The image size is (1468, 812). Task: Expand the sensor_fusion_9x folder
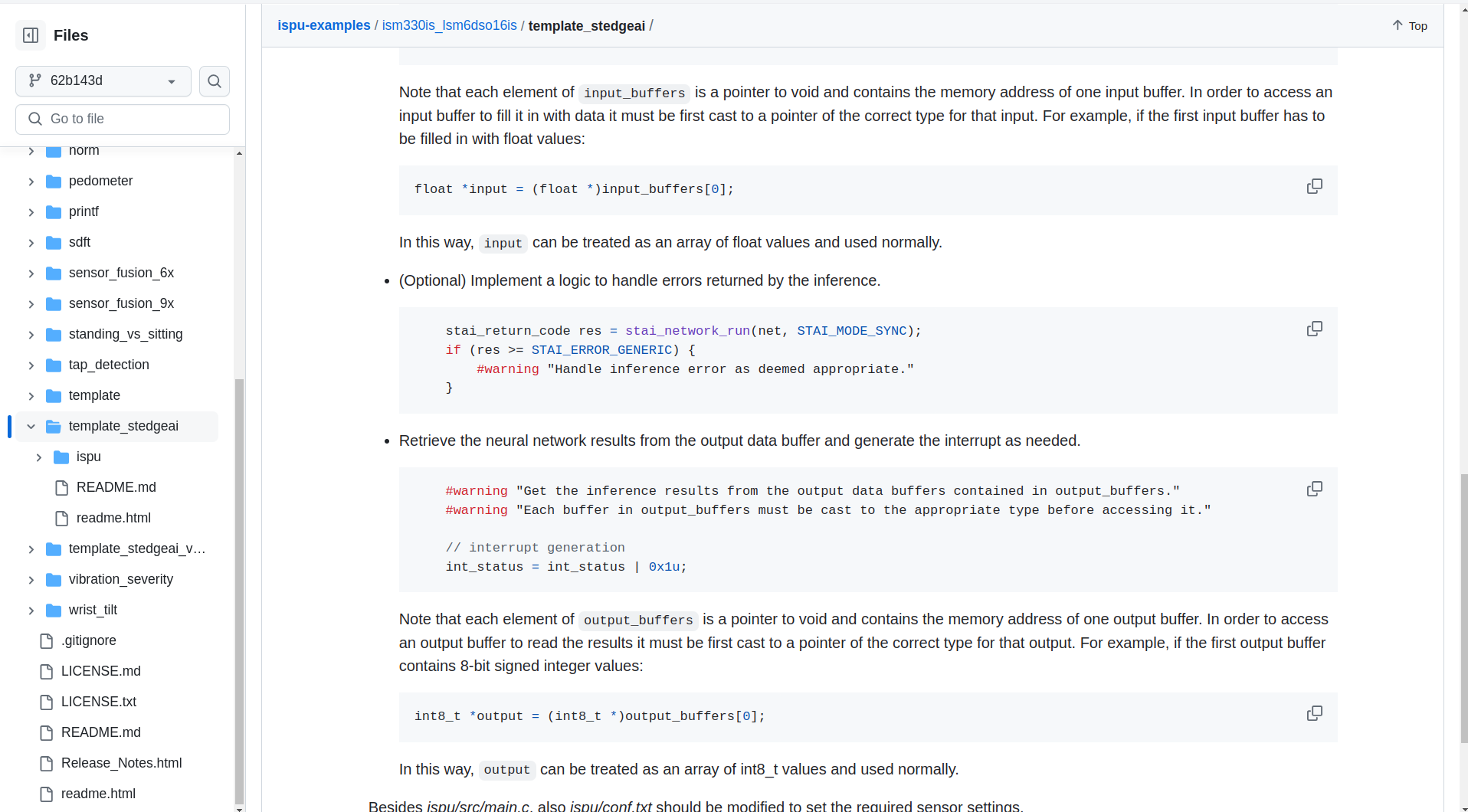31,303
